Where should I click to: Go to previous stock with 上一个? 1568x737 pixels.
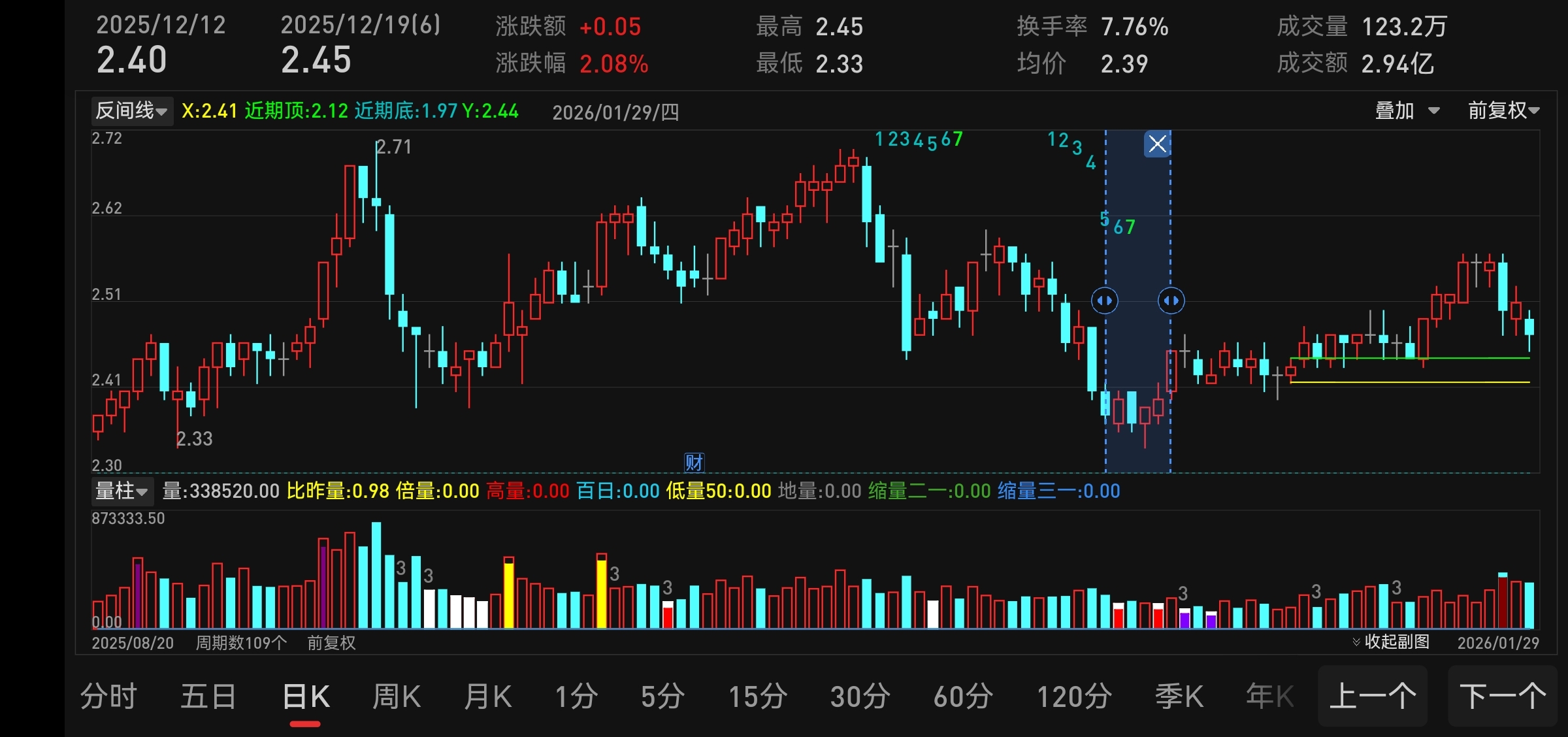pyautogui.click(x=1373, y=696)
